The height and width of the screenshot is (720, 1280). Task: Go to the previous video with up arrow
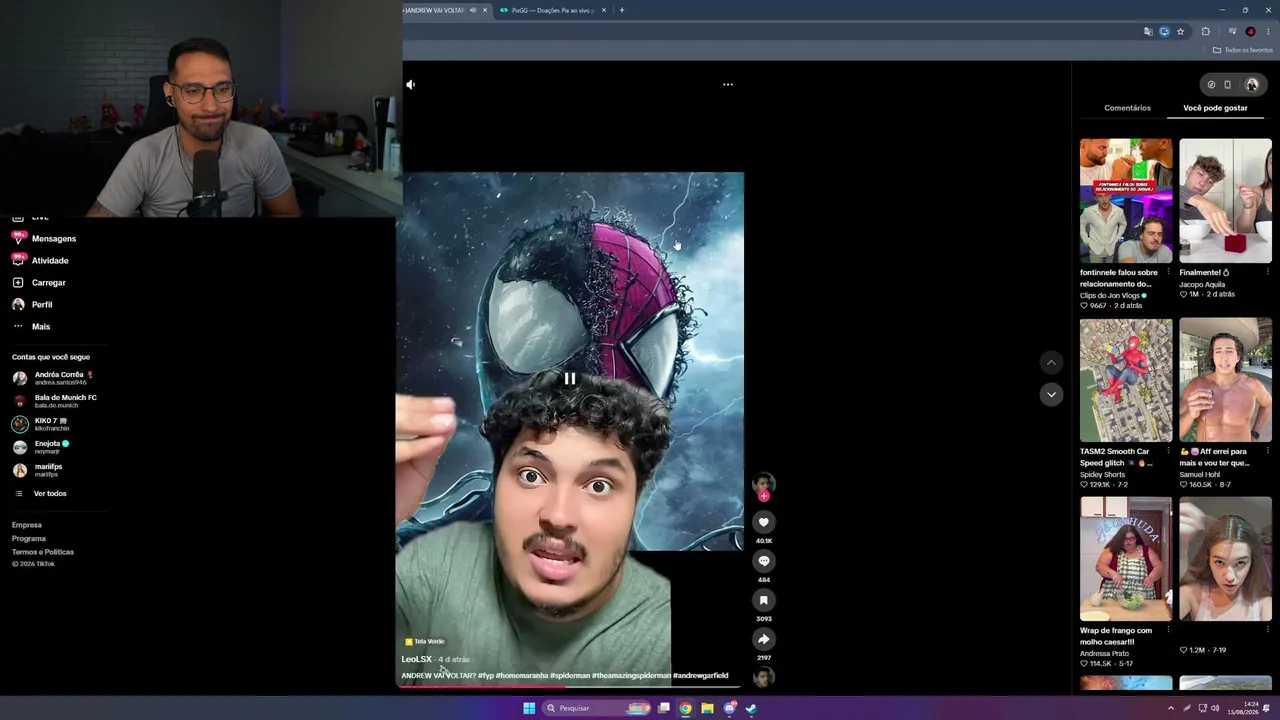(1051, 362)
